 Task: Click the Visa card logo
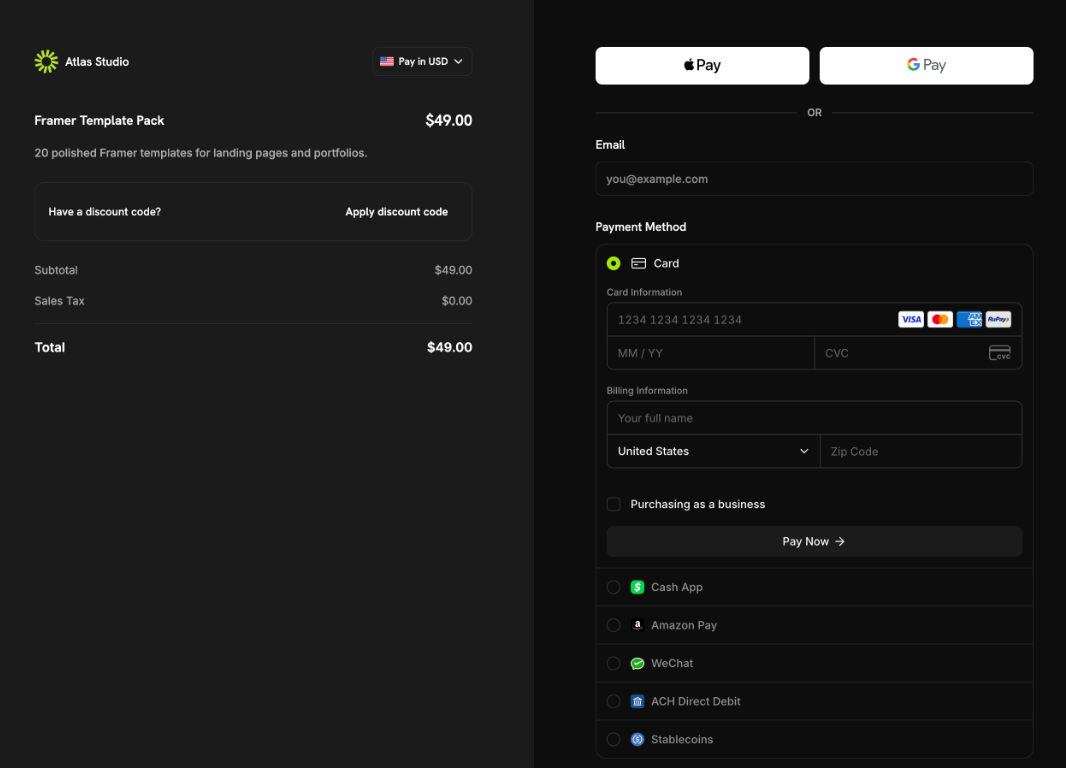tap(910, 319)
